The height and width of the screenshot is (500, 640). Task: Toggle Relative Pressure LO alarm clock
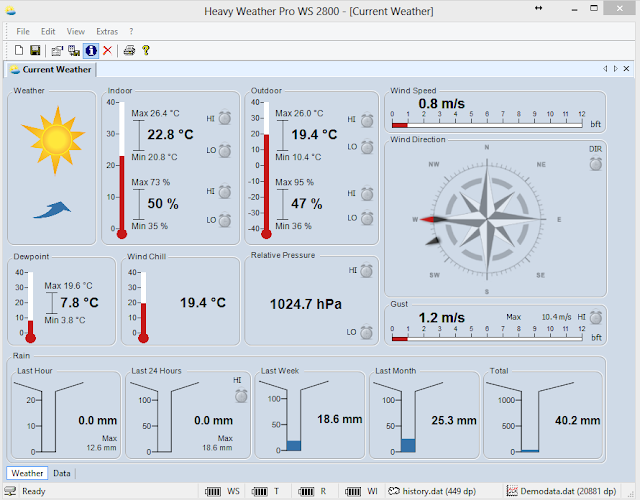(367, 332)
